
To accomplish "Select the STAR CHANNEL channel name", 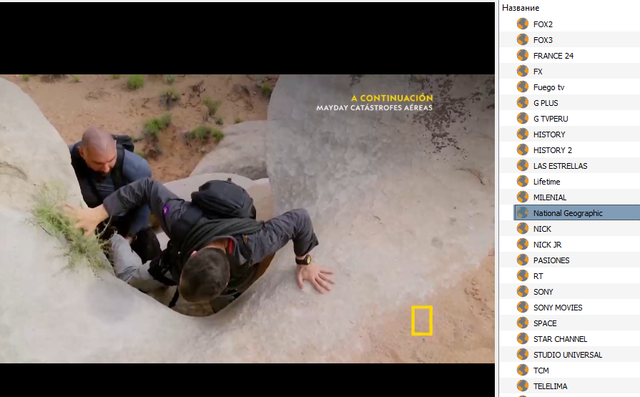I will point(560,339).
